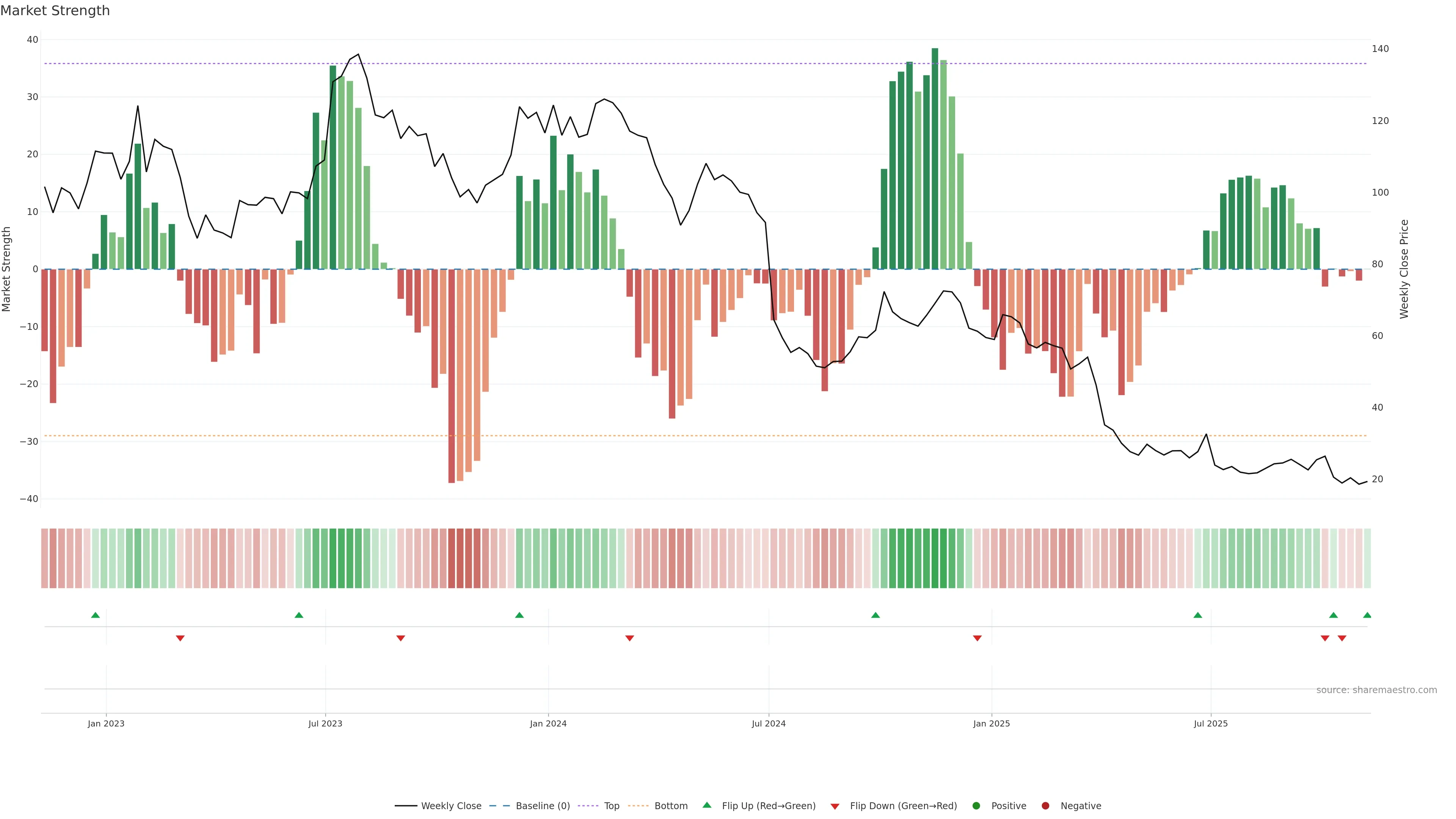
Task: Click the Positive green legend dot
Action: [x=976, y=806]
